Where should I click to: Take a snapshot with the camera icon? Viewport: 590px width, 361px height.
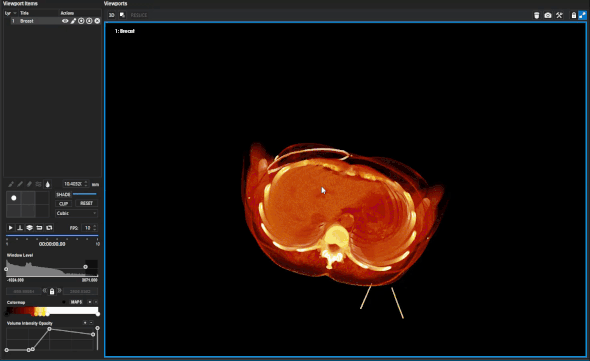tap(548, 15)
